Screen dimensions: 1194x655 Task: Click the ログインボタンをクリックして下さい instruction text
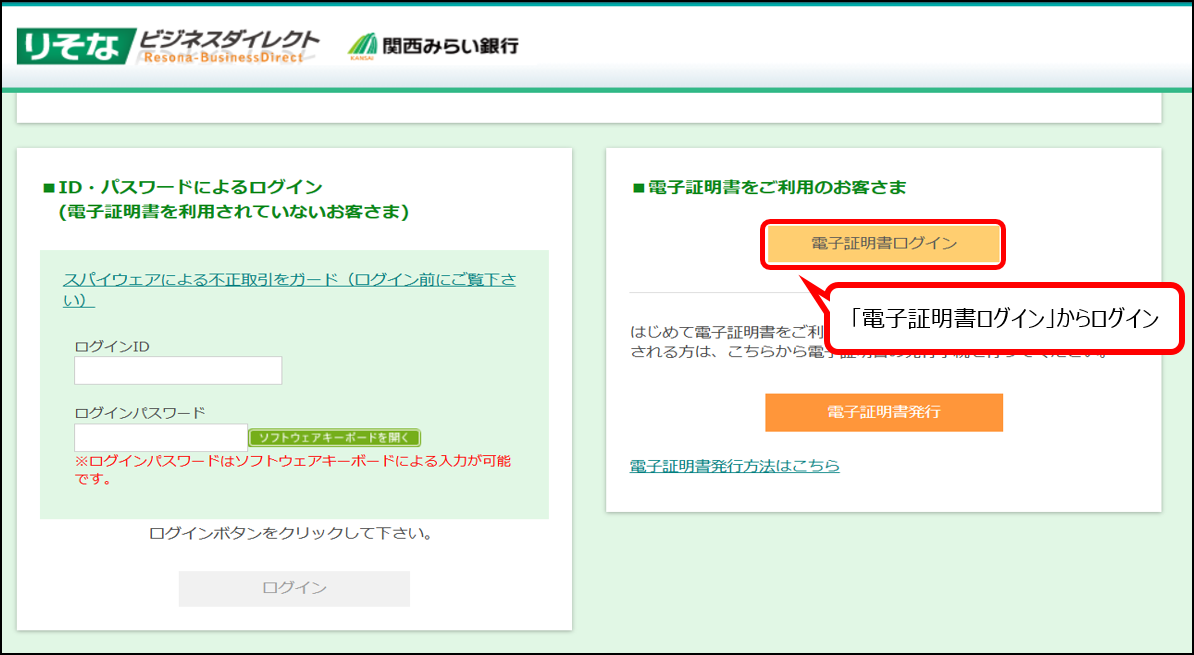[290, 533]
